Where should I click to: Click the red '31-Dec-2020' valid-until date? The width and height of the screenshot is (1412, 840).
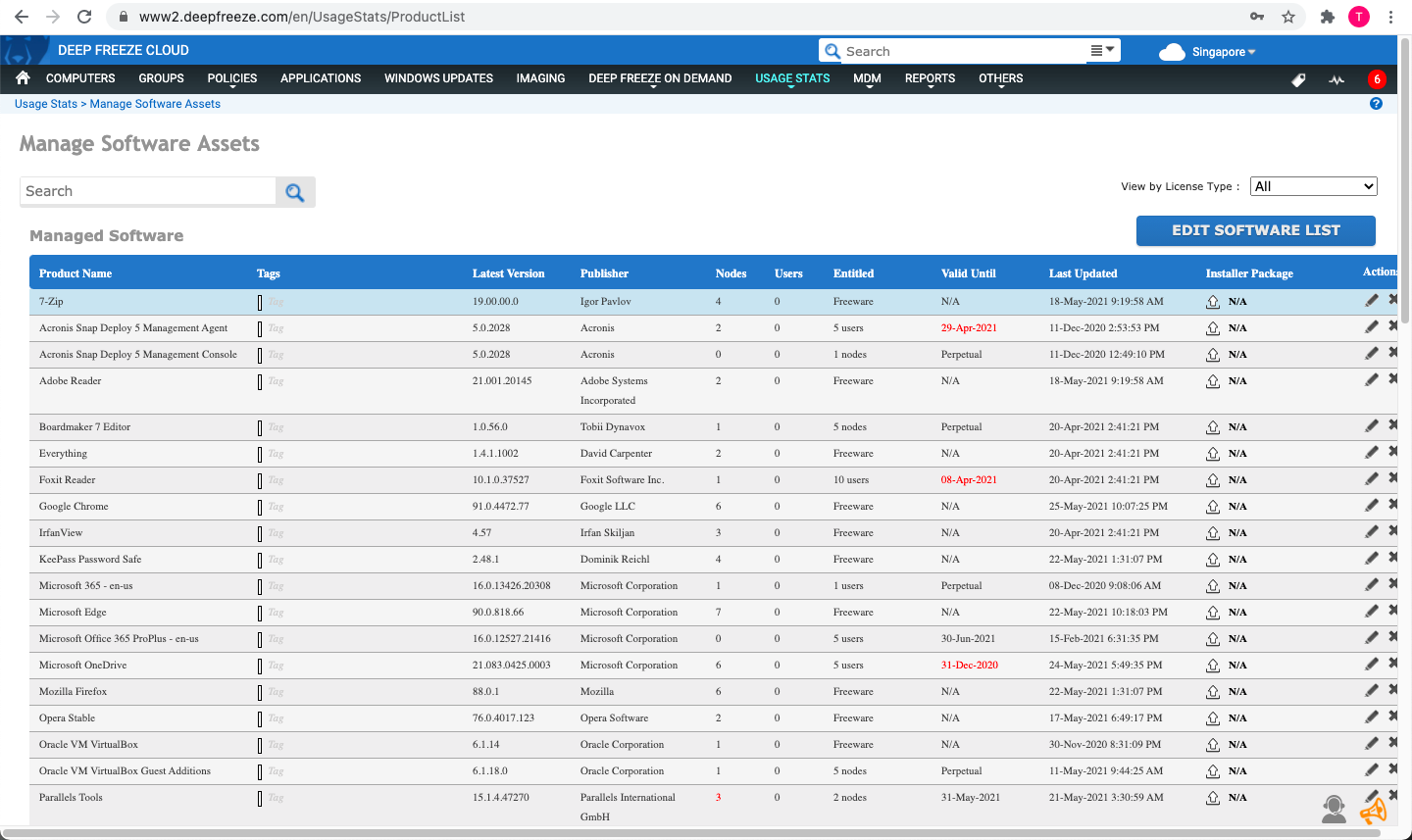[x=970, y=665]
